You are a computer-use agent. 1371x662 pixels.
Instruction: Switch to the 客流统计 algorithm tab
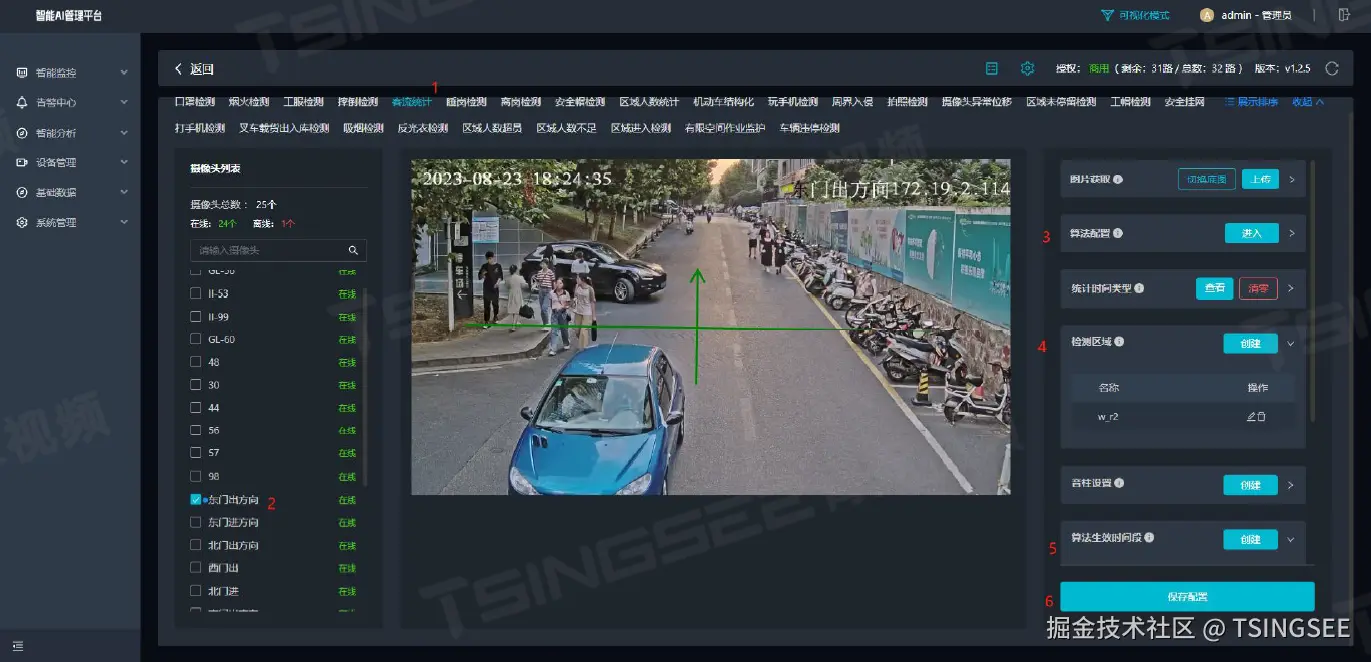(x=411, y=102)
